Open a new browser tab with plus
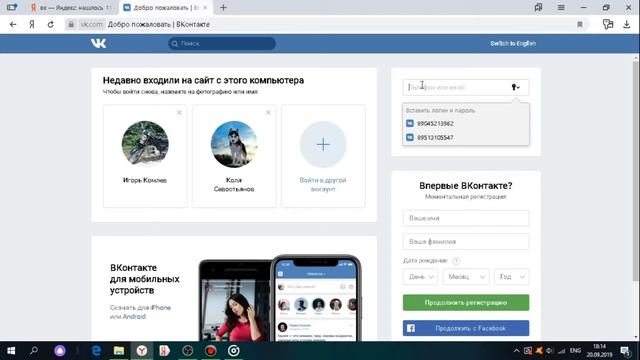 [223, 7]
